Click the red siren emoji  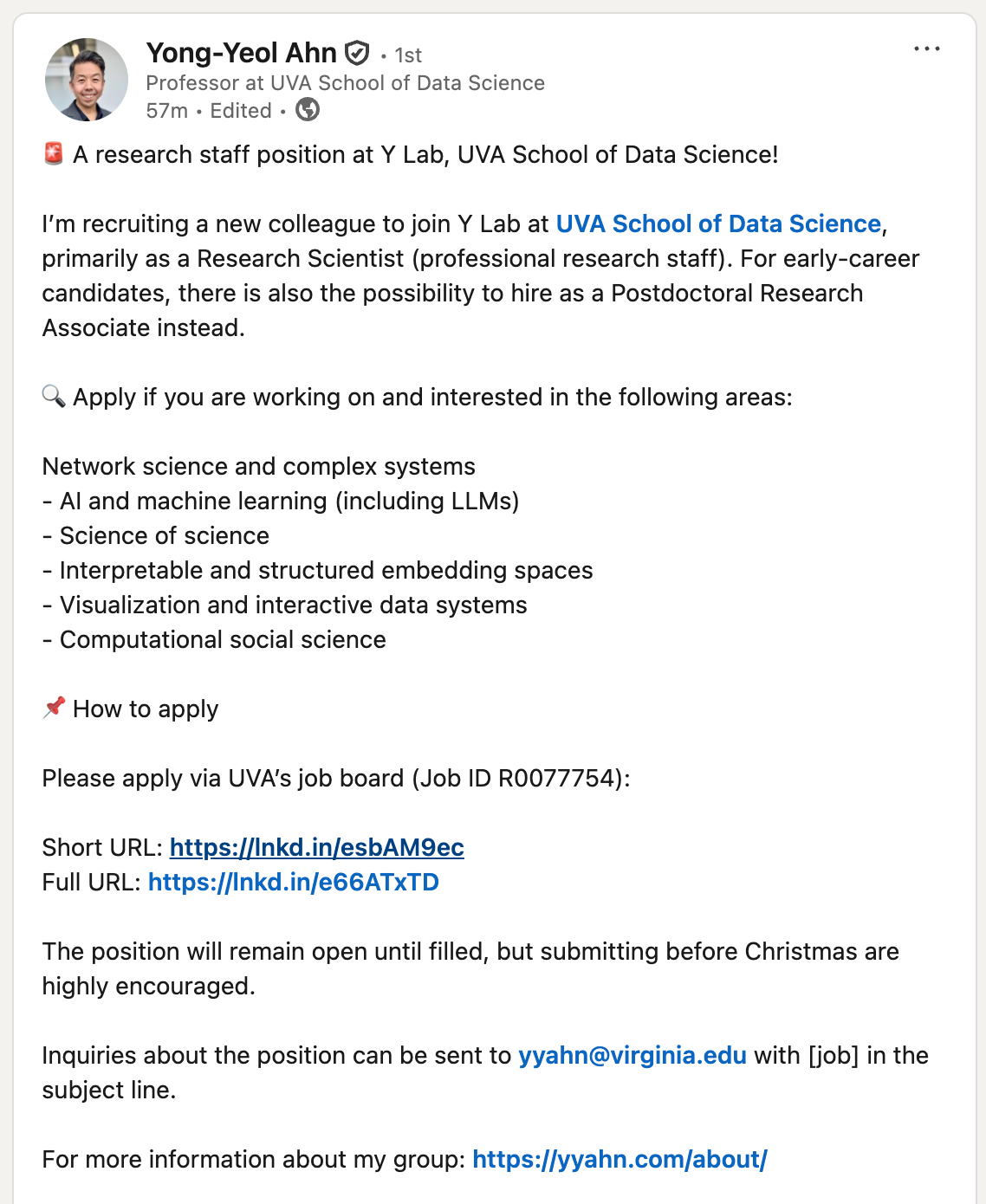[x=54, y=154]
